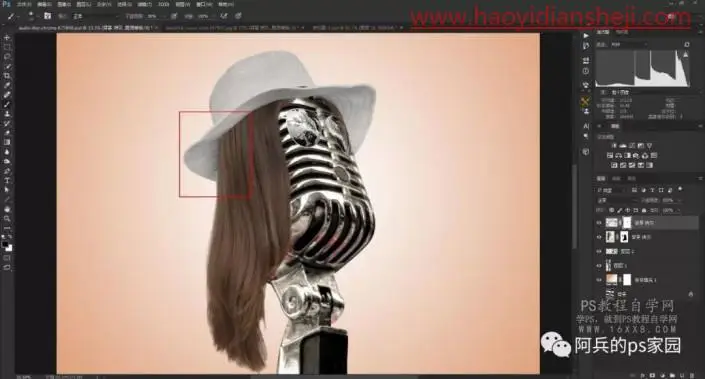Select the Blur tool
The width and height of the screenshot is (705, 379).
(7, 152)
